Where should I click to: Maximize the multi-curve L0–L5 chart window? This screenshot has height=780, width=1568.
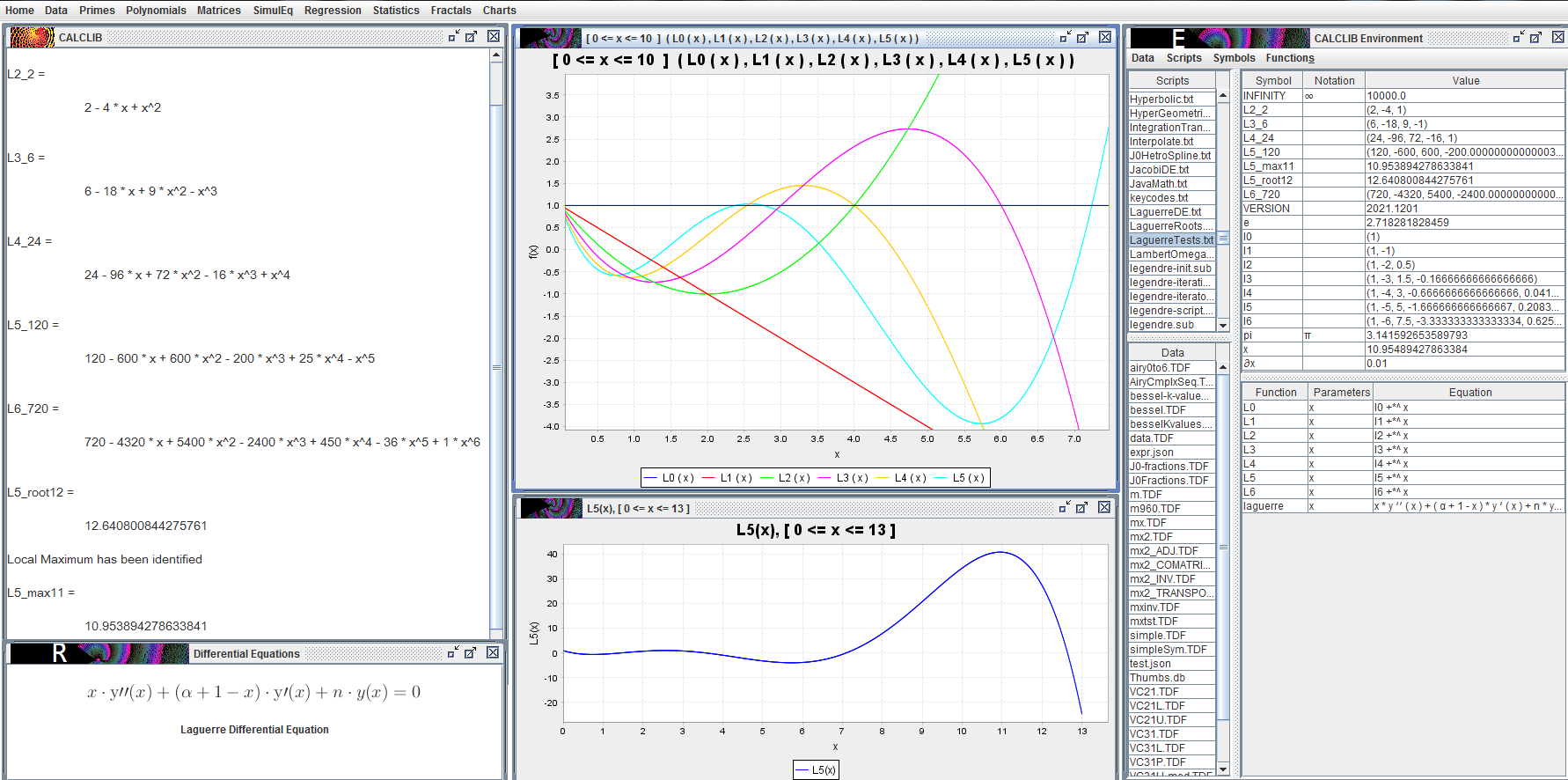pos(1082,37)
